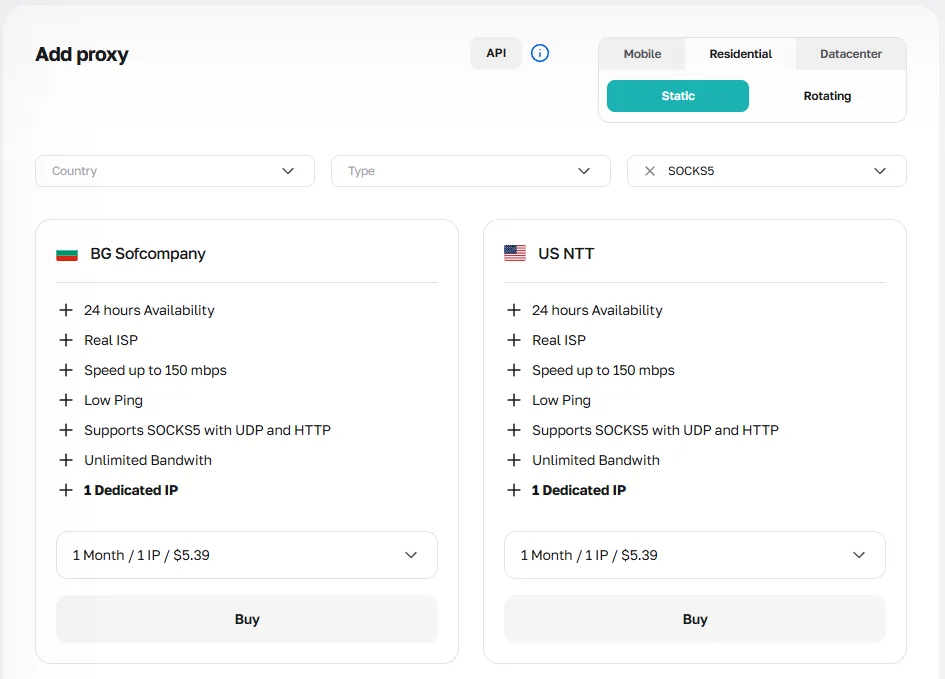Viewport: 945px width, 679px height.
Task: Click plus icon beside US NTT 24 hours Availability
Action: click(513, 310)
